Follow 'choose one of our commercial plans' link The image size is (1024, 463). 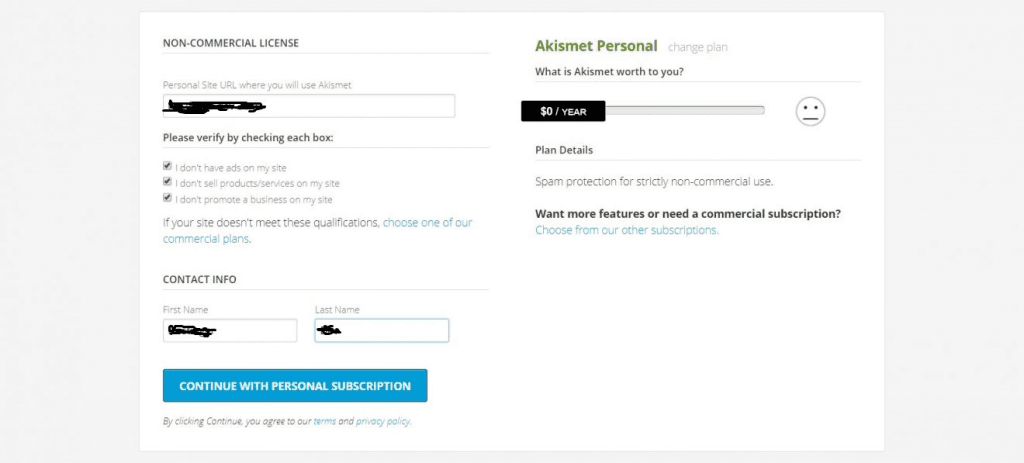pos(317,231)
